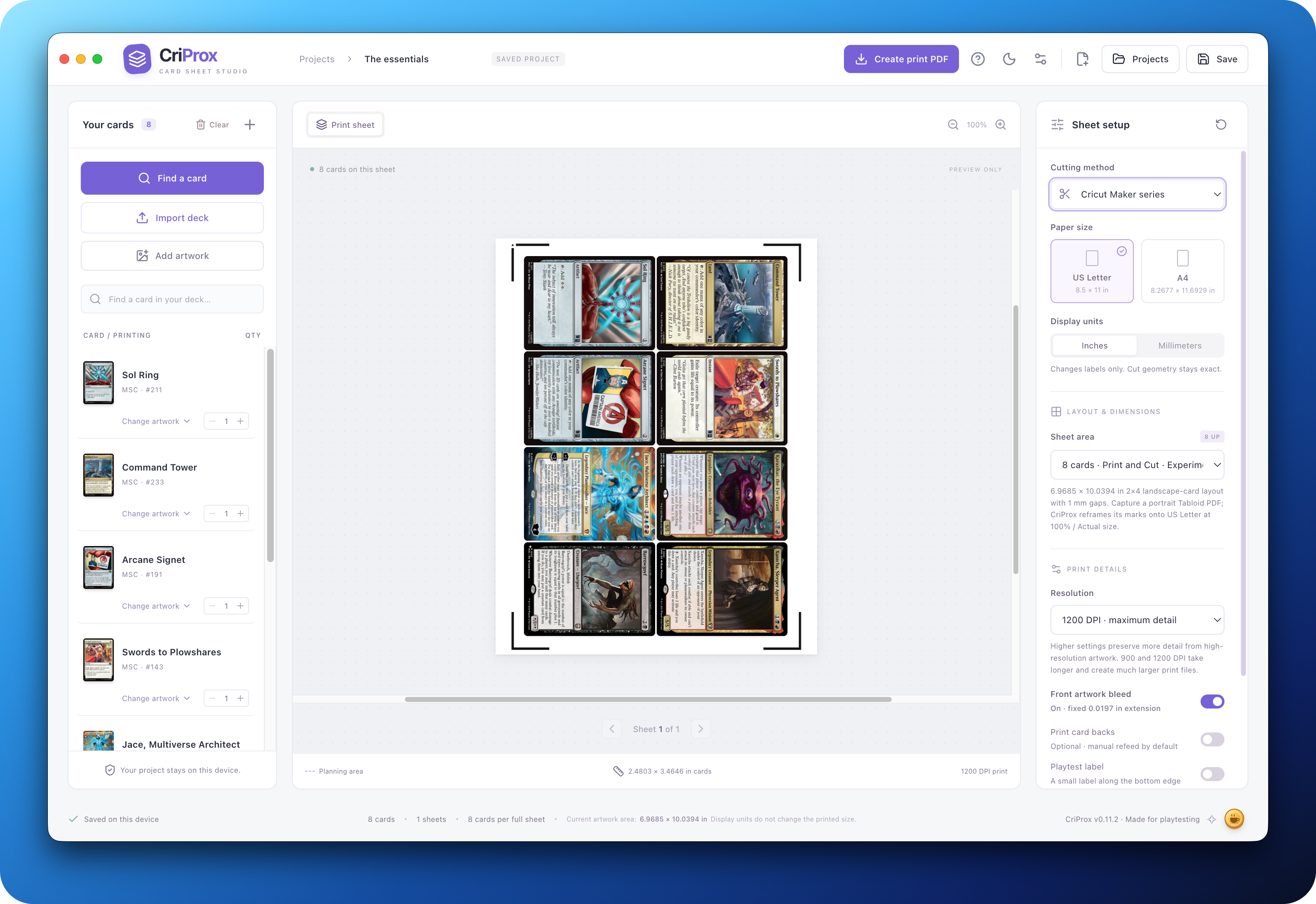The width and height of the screenshot is (1316, 904).
Task: Zoom in on the print sheet preview
Action: 1001,125
